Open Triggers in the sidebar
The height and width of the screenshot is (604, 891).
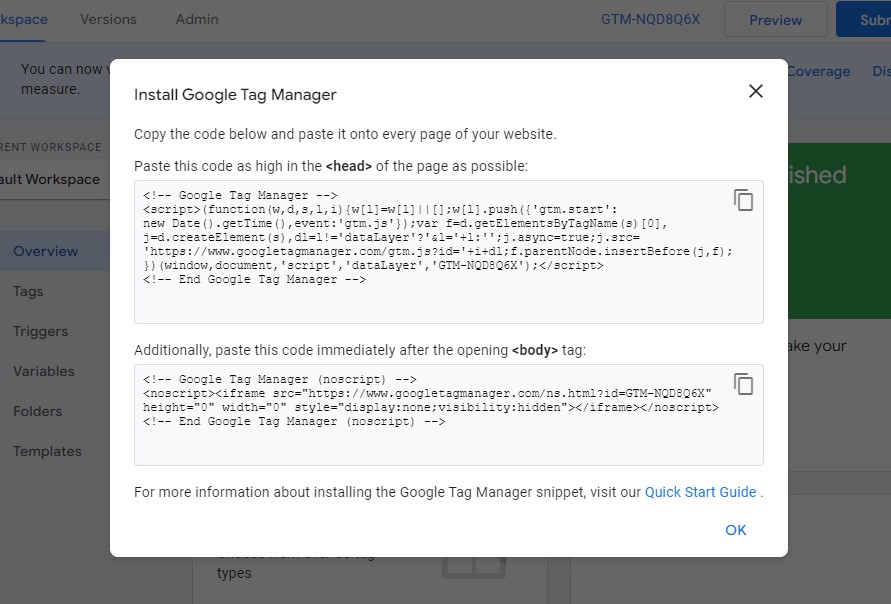point(40,331)
